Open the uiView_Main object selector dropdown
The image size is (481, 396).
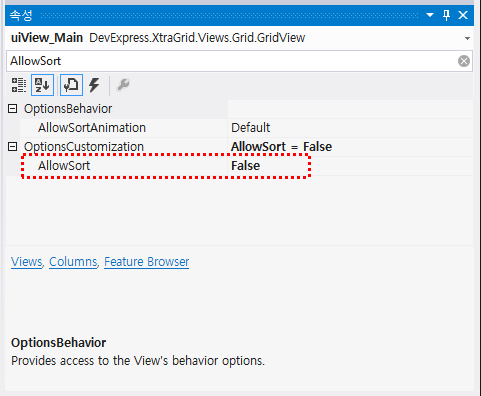point(467,38)
